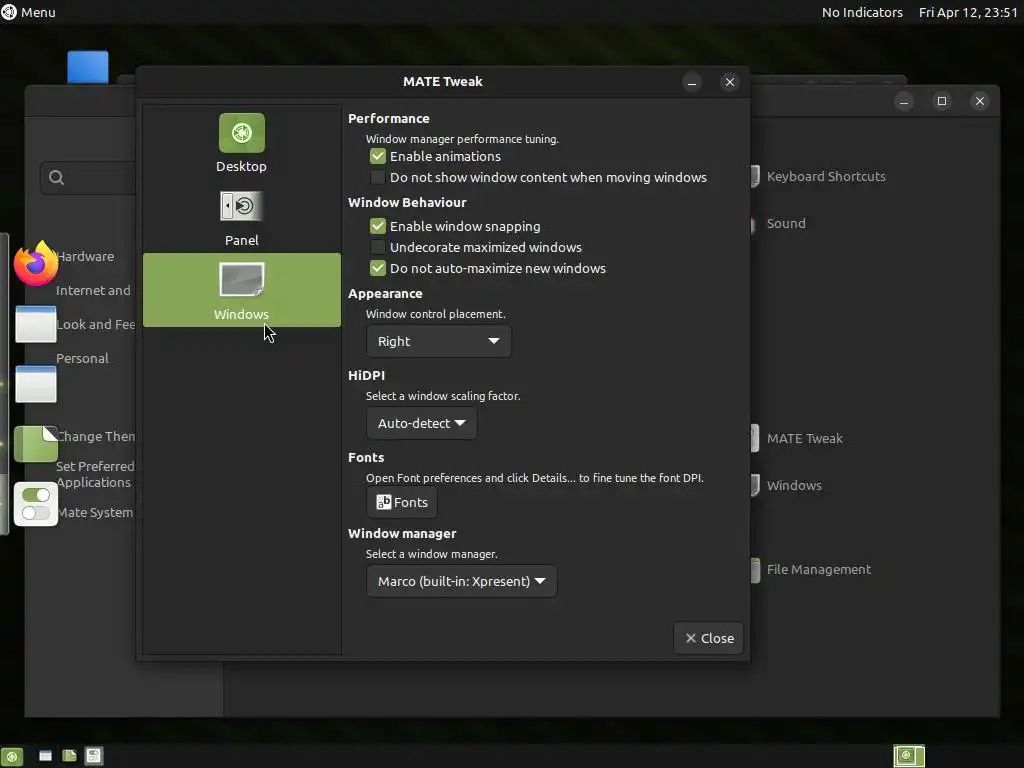The width and height of the screenshot is (1024, 768).
Task: Click the Close button in MATE Tweak
Action: [x=709, y=638]
